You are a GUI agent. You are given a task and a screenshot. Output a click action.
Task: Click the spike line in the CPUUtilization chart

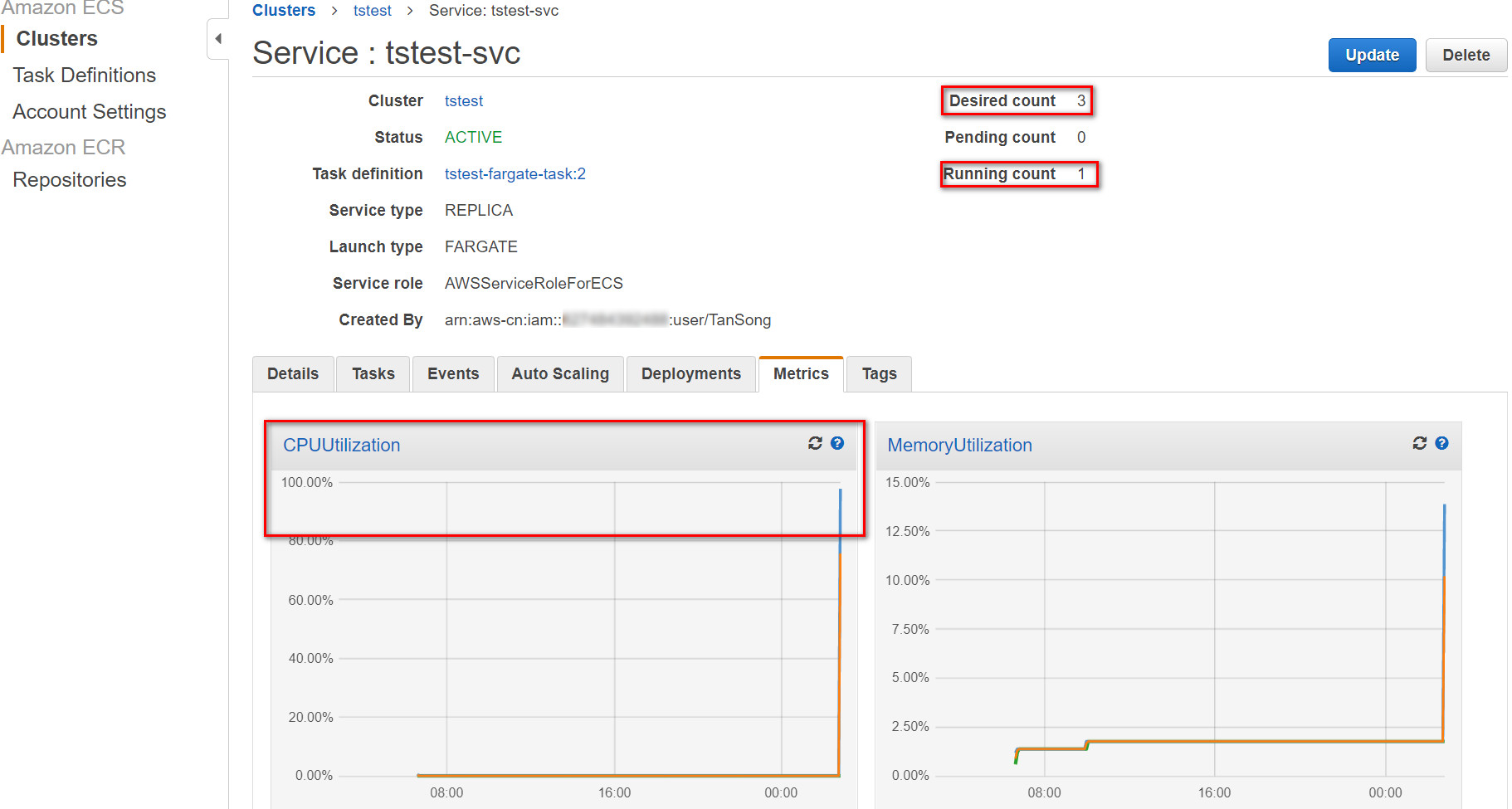tap(840, 631)
